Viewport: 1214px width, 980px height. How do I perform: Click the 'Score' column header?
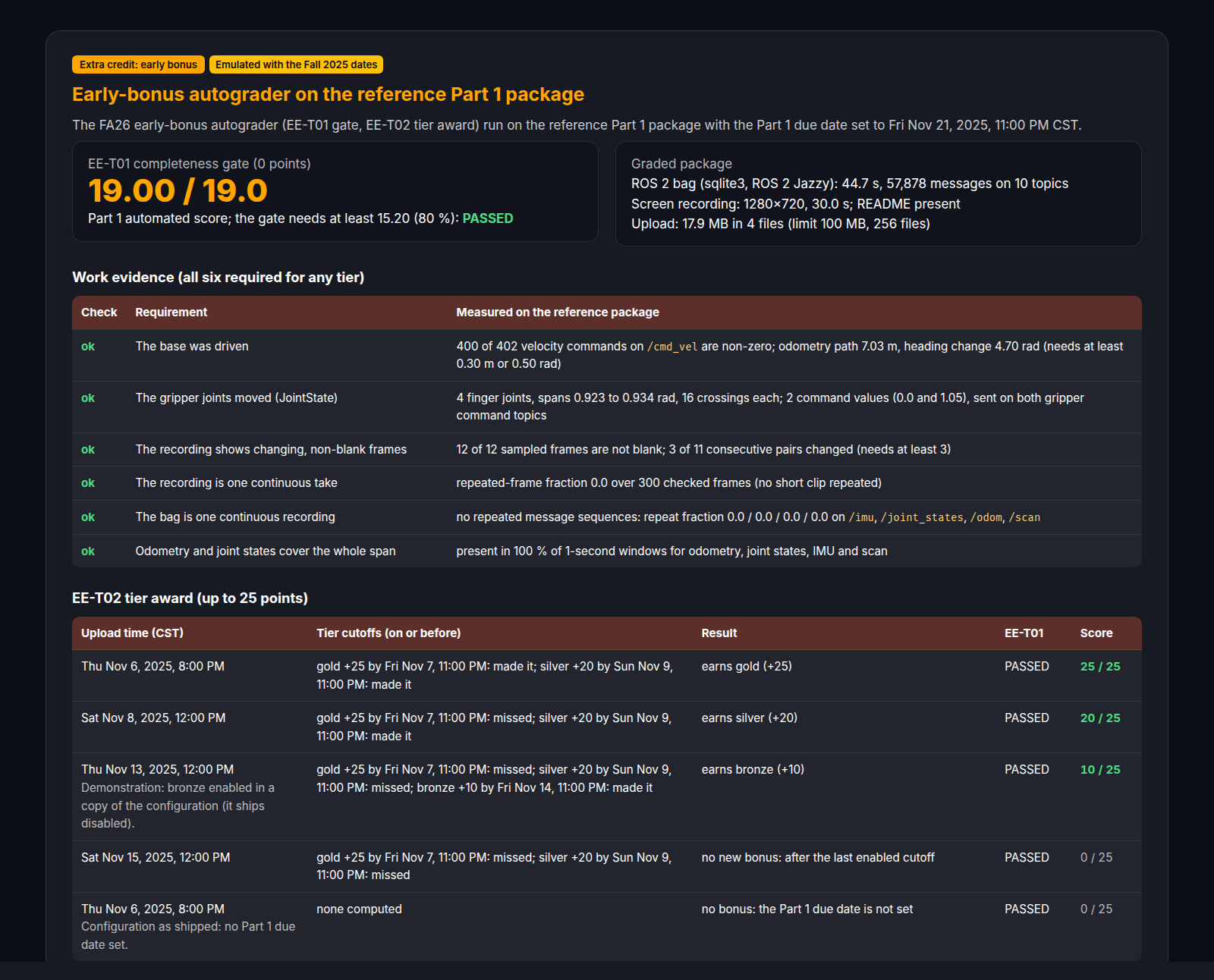point(1096,633)
